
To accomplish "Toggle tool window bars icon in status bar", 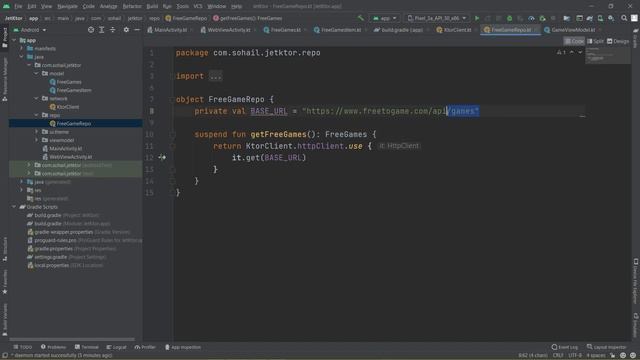I will click(x=5, y=355).
